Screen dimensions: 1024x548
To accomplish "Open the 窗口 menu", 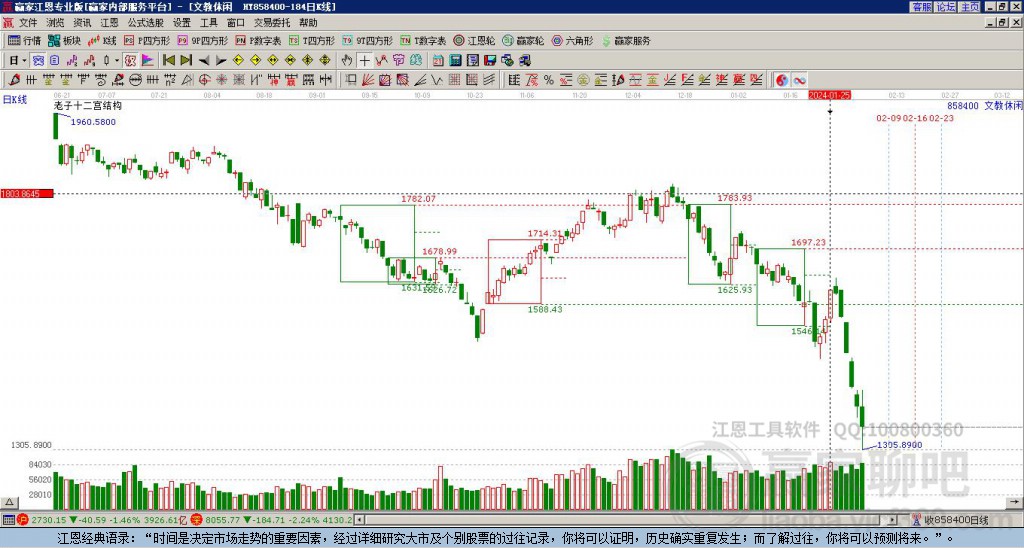I will tap(236, 23).
